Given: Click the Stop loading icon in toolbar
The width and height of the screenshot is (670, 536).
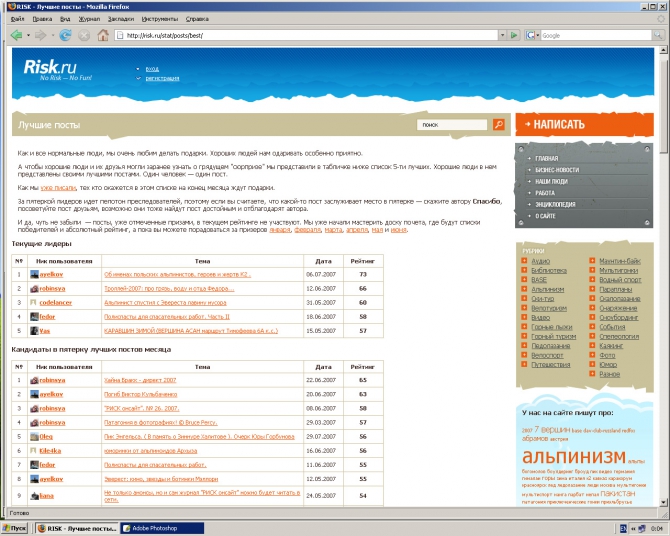Looking at the screenshot, I should click(x=84, y=35).
